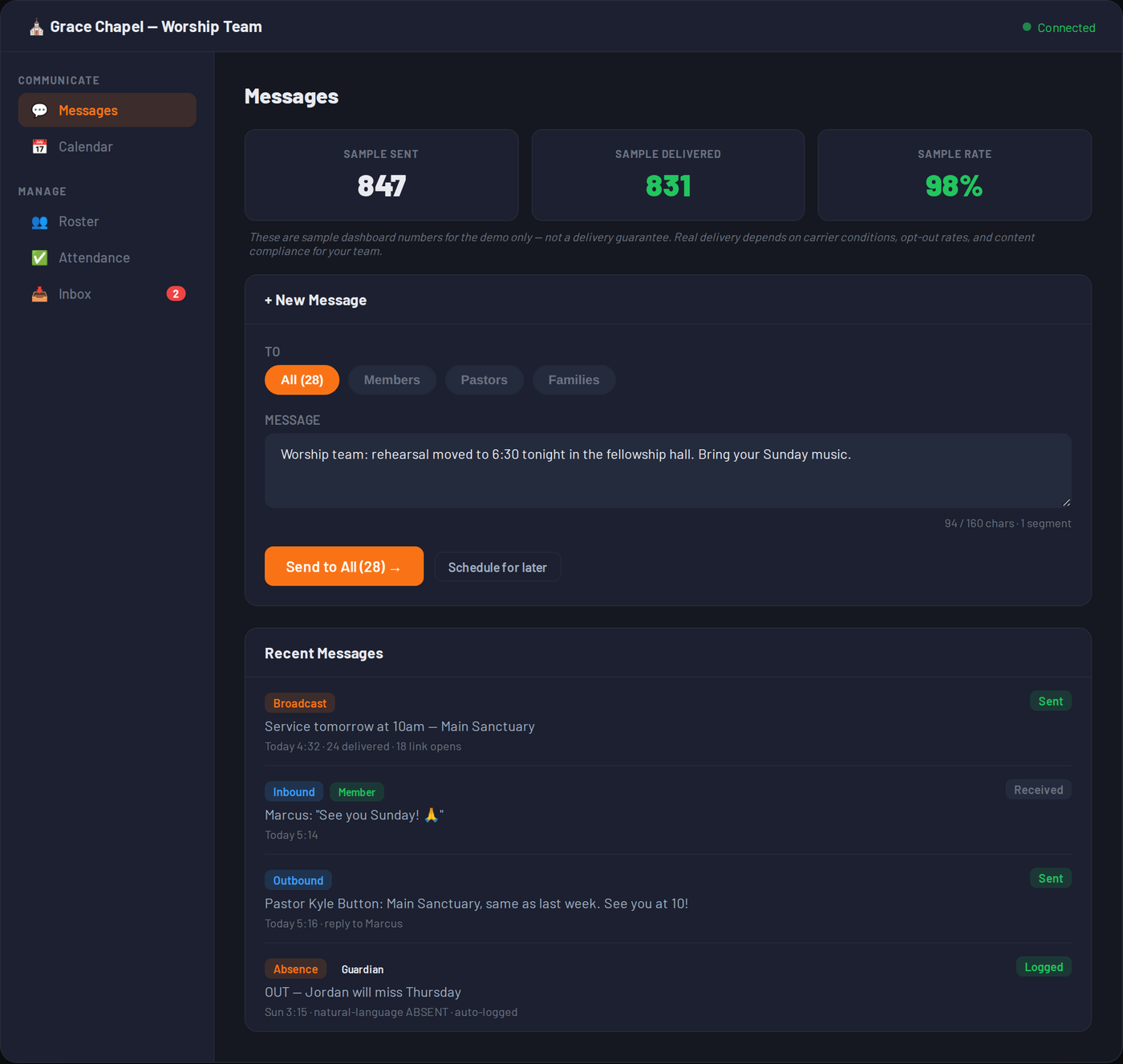
Task: Click the Sent badge on Outbound message
Action: [x=1051, y=878]
